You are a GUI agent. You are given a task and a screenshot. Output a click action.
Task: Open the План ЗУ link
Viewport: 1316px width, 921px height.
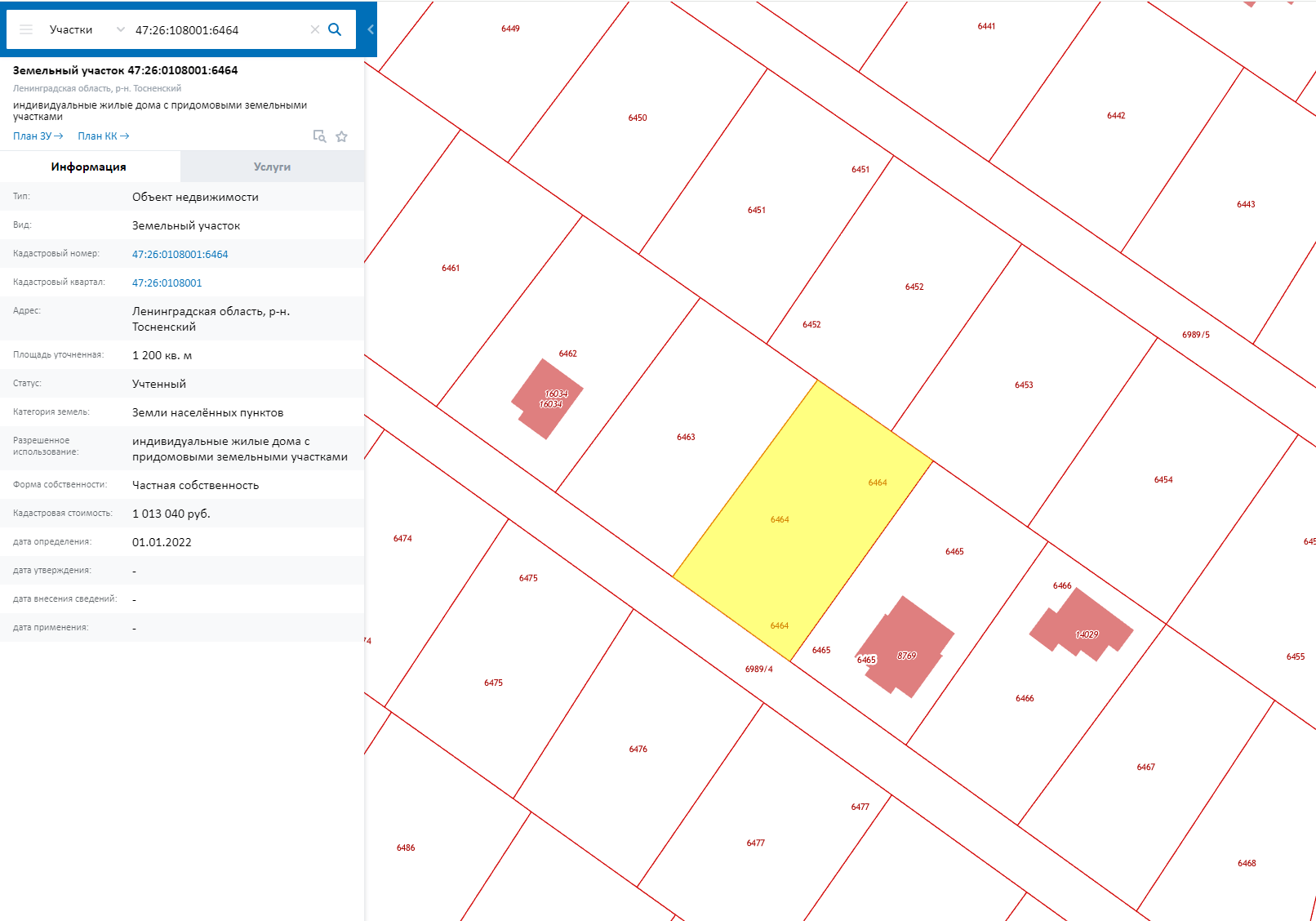pyautogui.click(x=38, y=136)
